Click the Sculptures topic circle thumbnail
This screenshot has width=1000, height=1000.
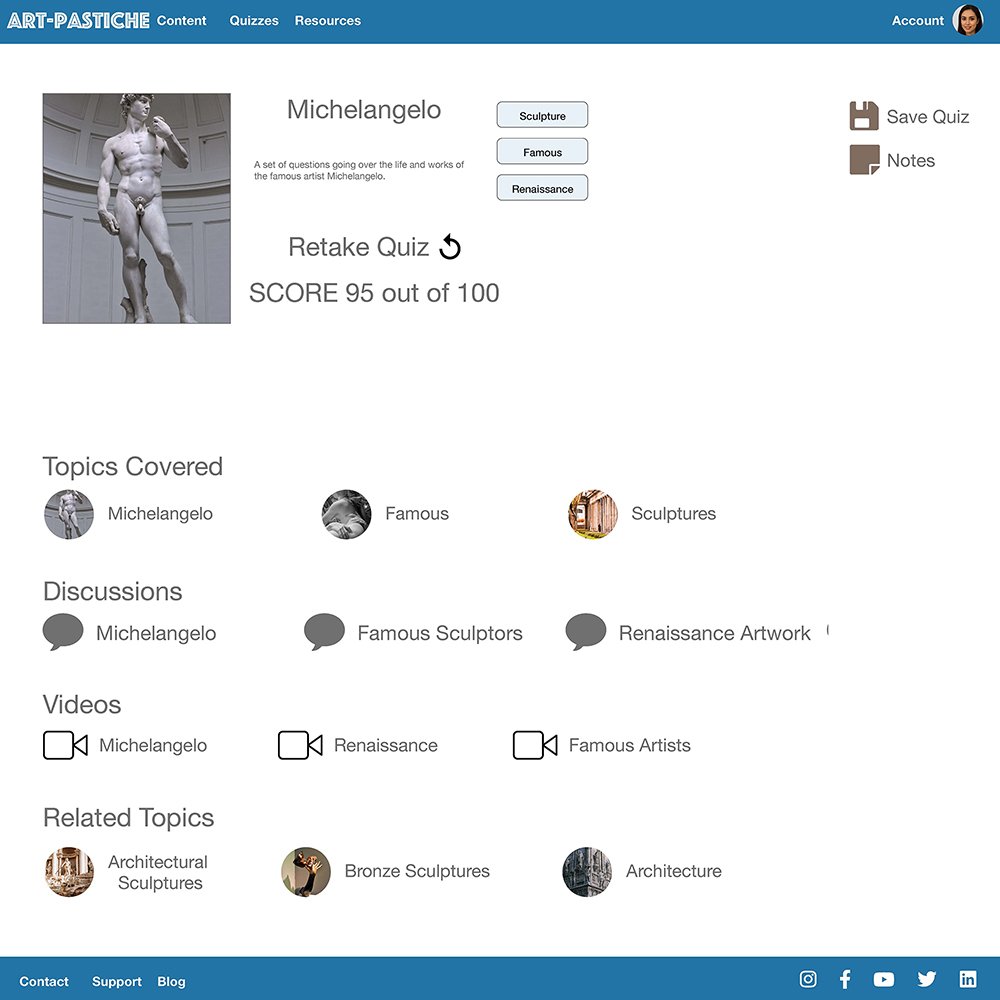(x=593, y=514)
